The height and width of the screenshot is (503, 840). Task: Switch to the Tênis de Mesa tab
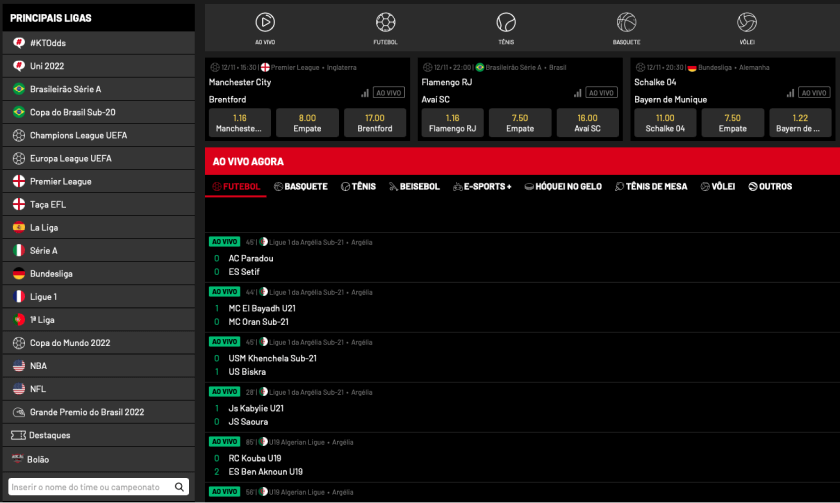[651, 186]
